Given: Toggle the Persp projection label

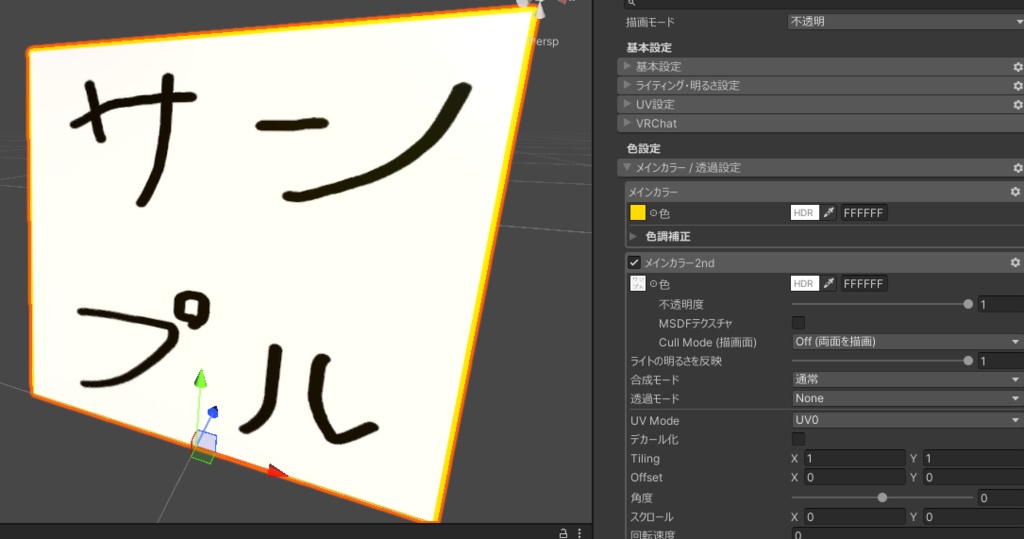Looking at the screenshot, I should (545, 41).
